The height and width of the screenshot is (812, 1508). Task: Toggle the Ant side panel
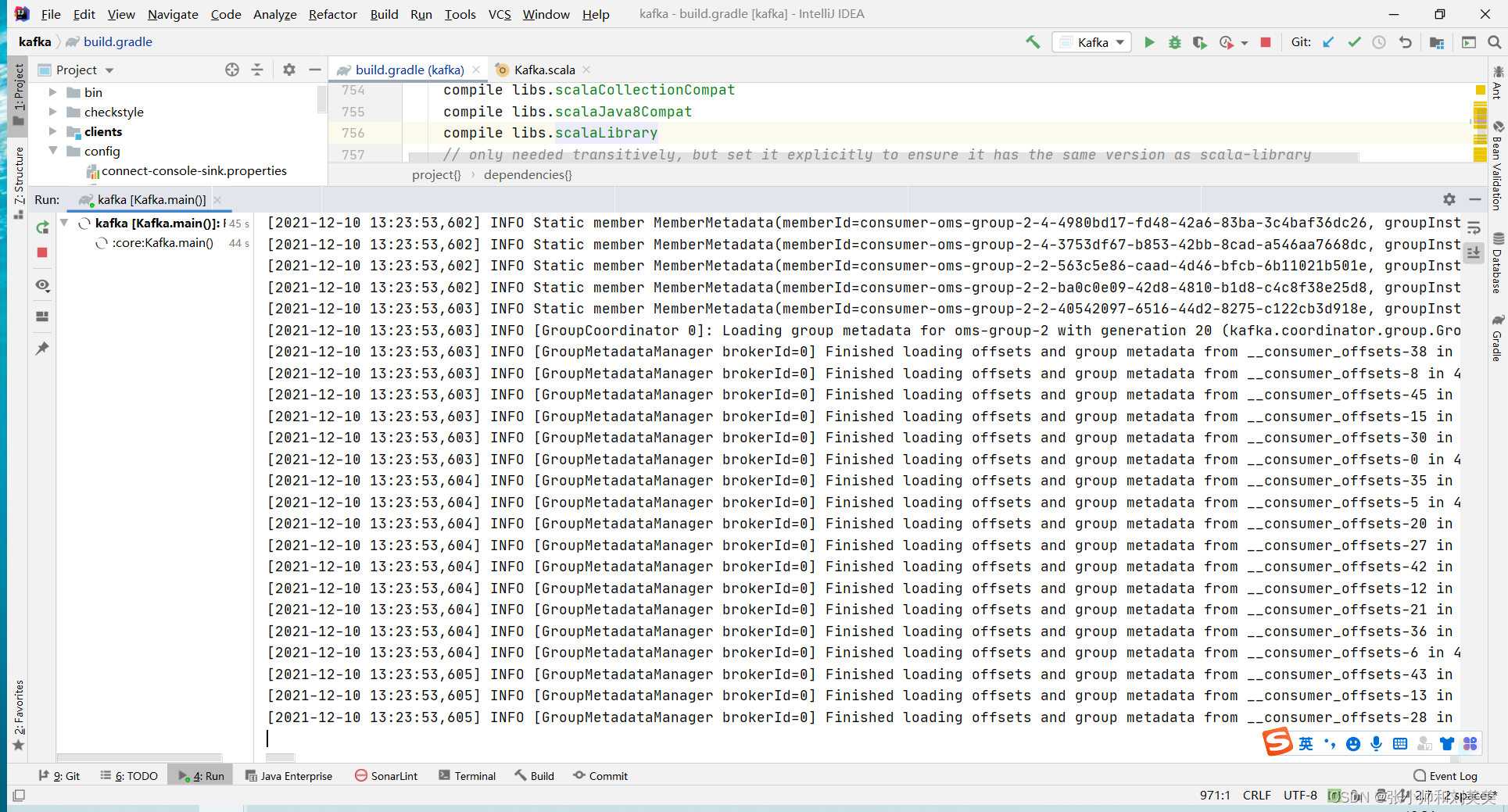pos(1498,83)
